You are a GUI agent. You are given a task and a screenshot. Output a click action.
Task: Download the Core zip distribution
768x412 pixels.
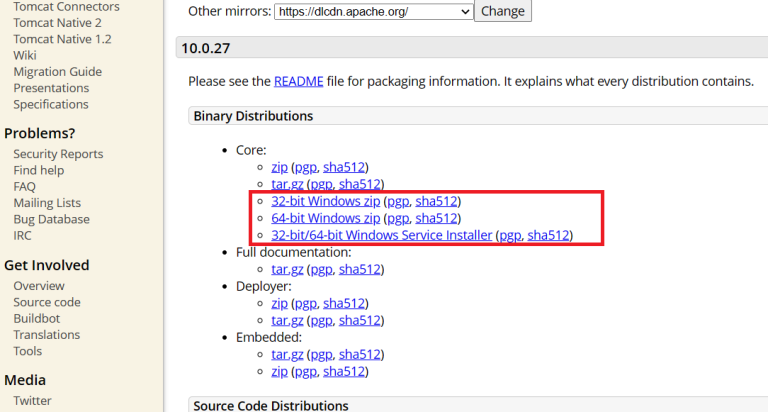(279, 167)
